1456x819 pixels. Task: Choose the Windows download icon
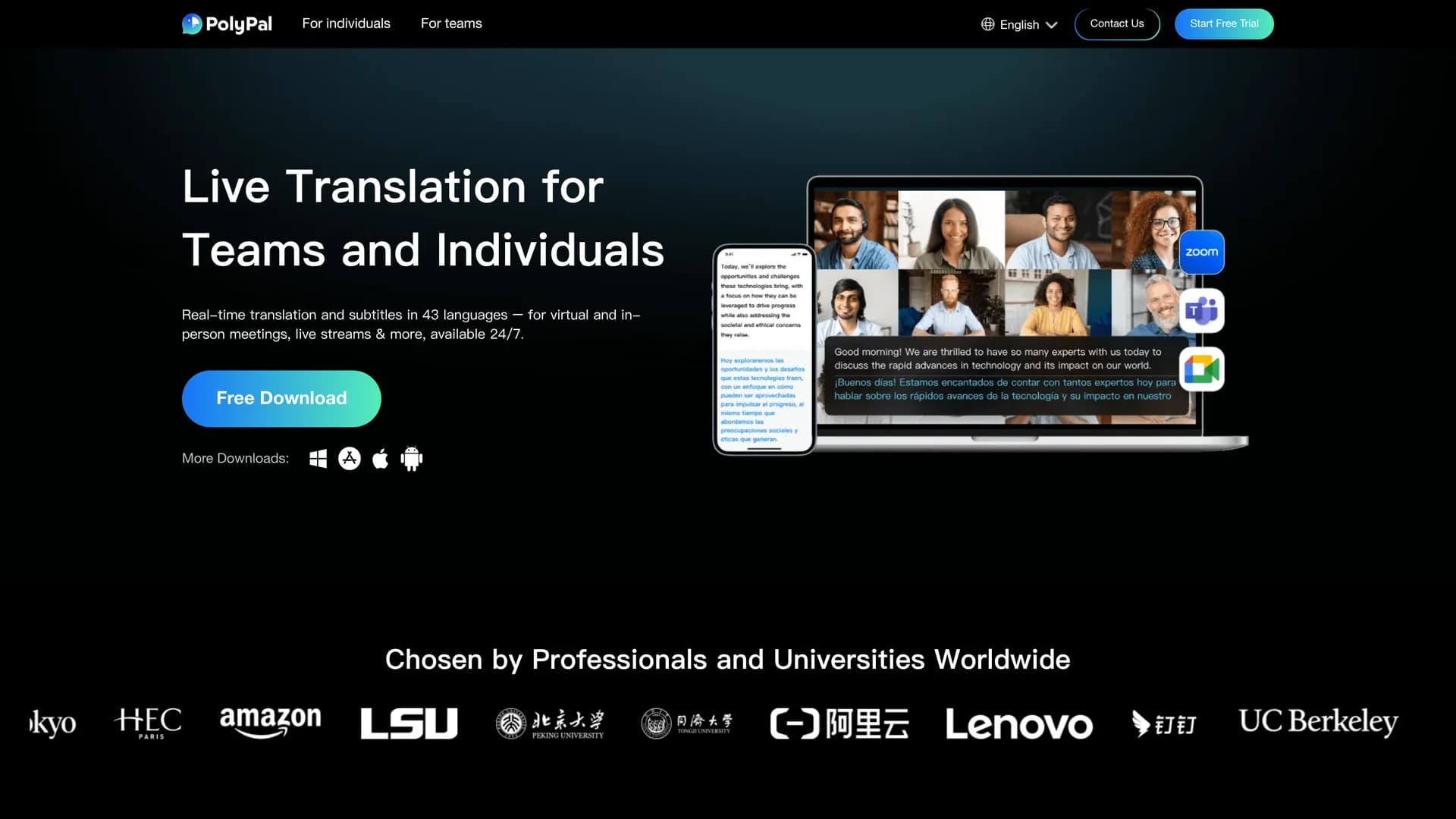(x=318, y=458)
